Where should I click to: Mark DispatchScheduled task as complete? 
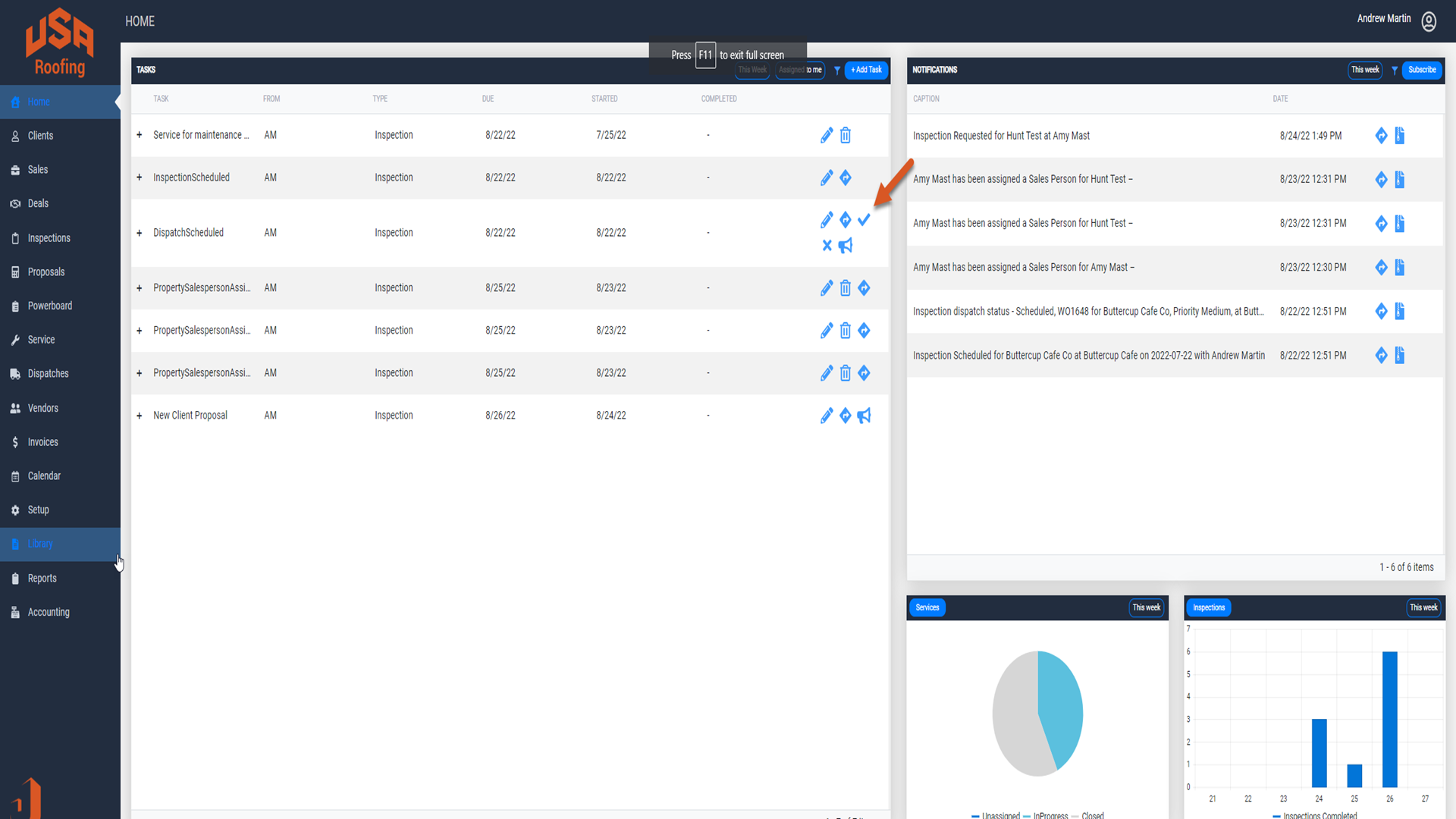click(864, 220)
